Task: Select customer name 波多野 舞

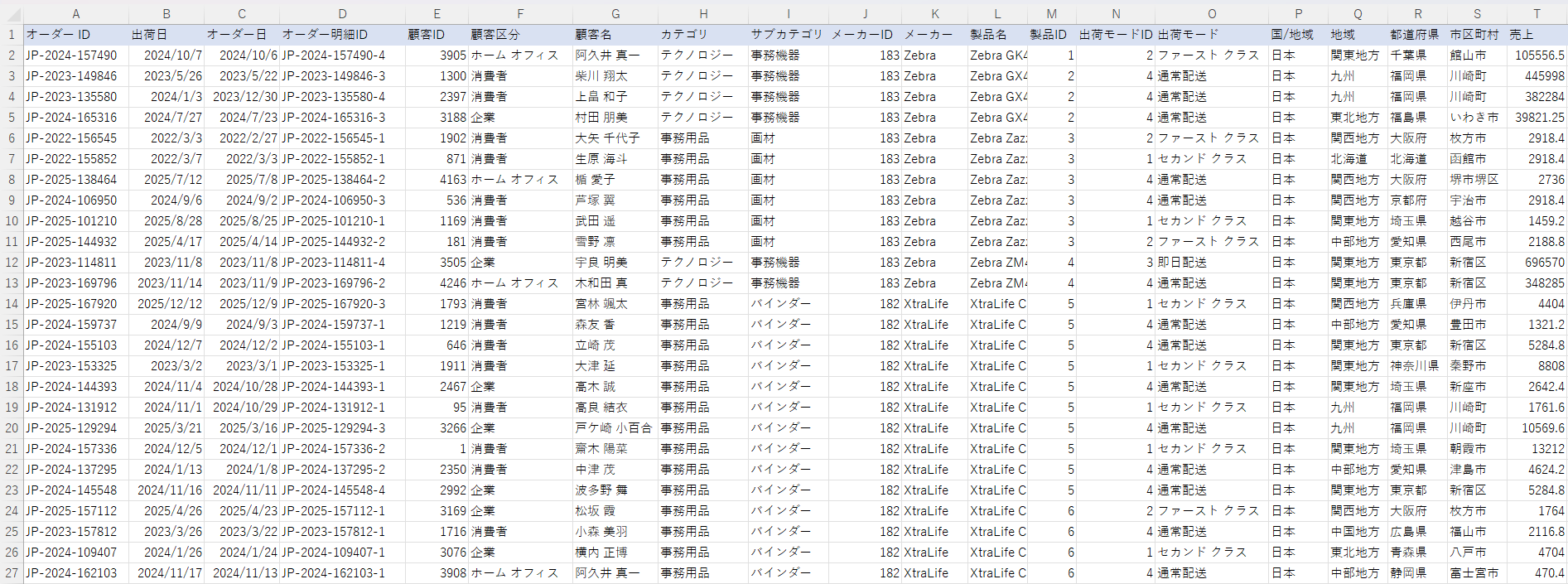Action: pos(615,490)
